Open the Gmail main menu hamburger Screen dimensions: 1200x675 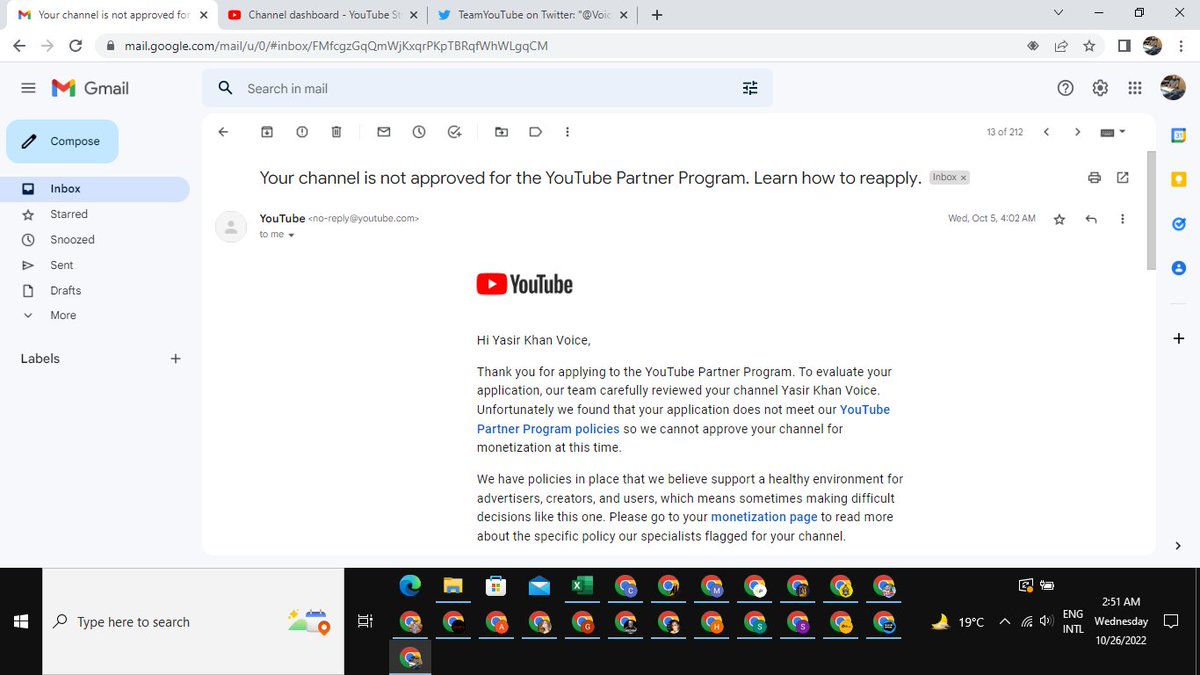(x=28, y=88)
